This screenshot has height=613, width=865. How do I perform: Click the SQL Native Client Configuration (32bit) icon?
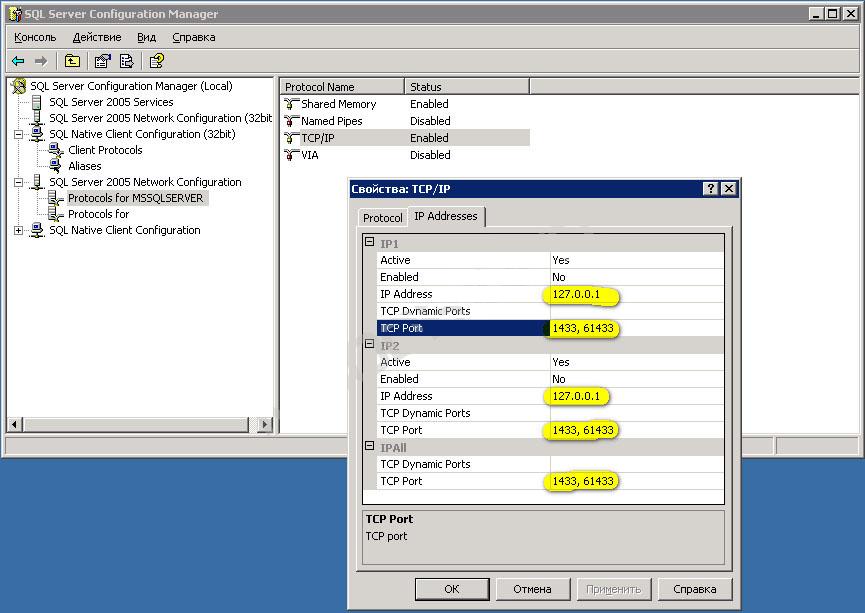(x=37, y=134)
